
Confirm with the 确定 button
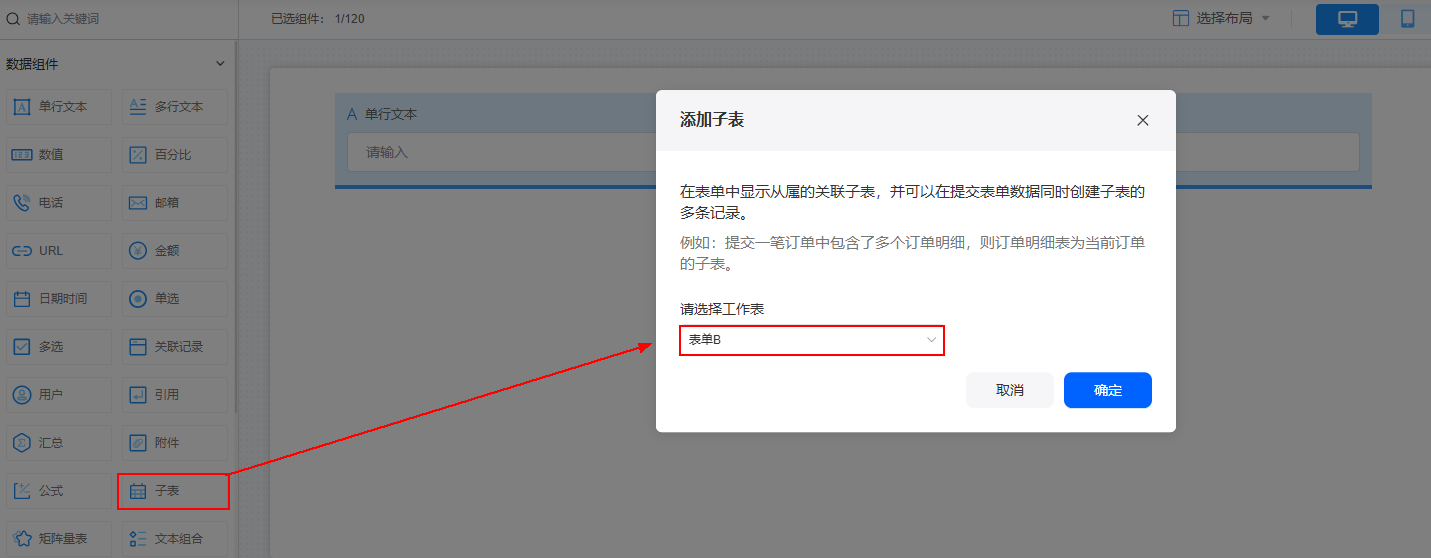[x=1108, y=390]
